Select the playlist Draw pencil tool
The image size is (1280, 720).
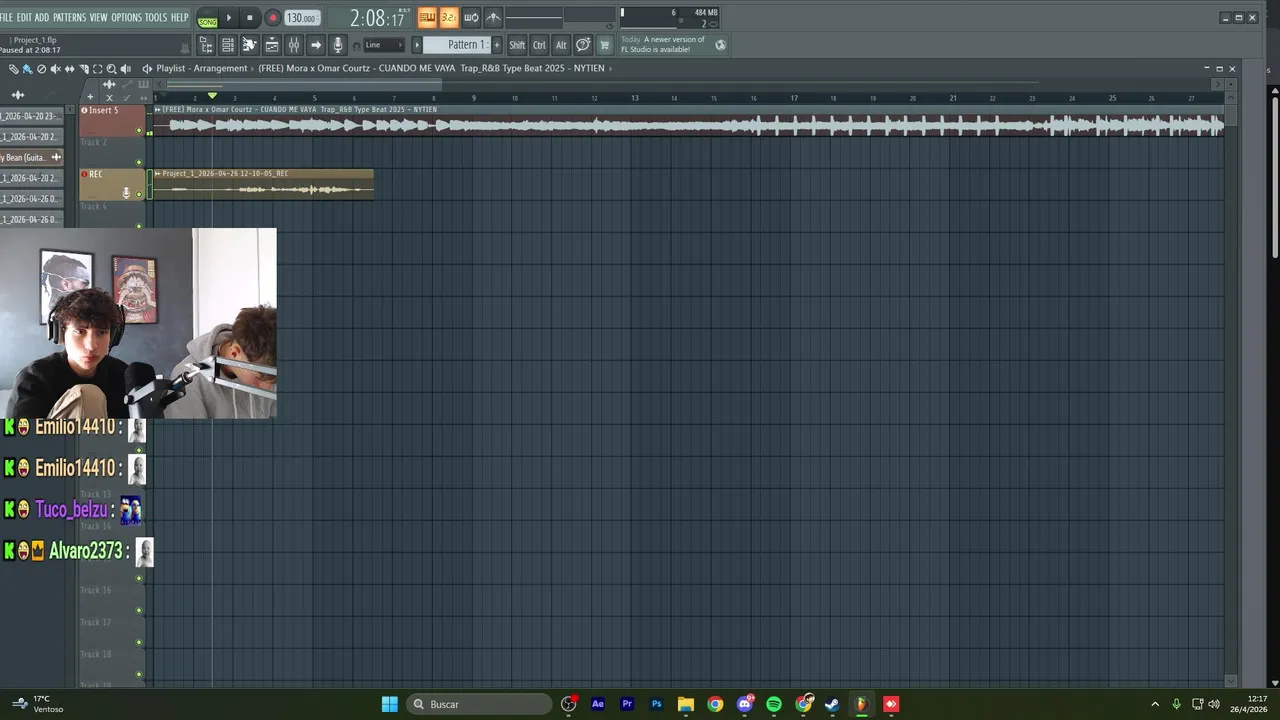coord(14,69)
